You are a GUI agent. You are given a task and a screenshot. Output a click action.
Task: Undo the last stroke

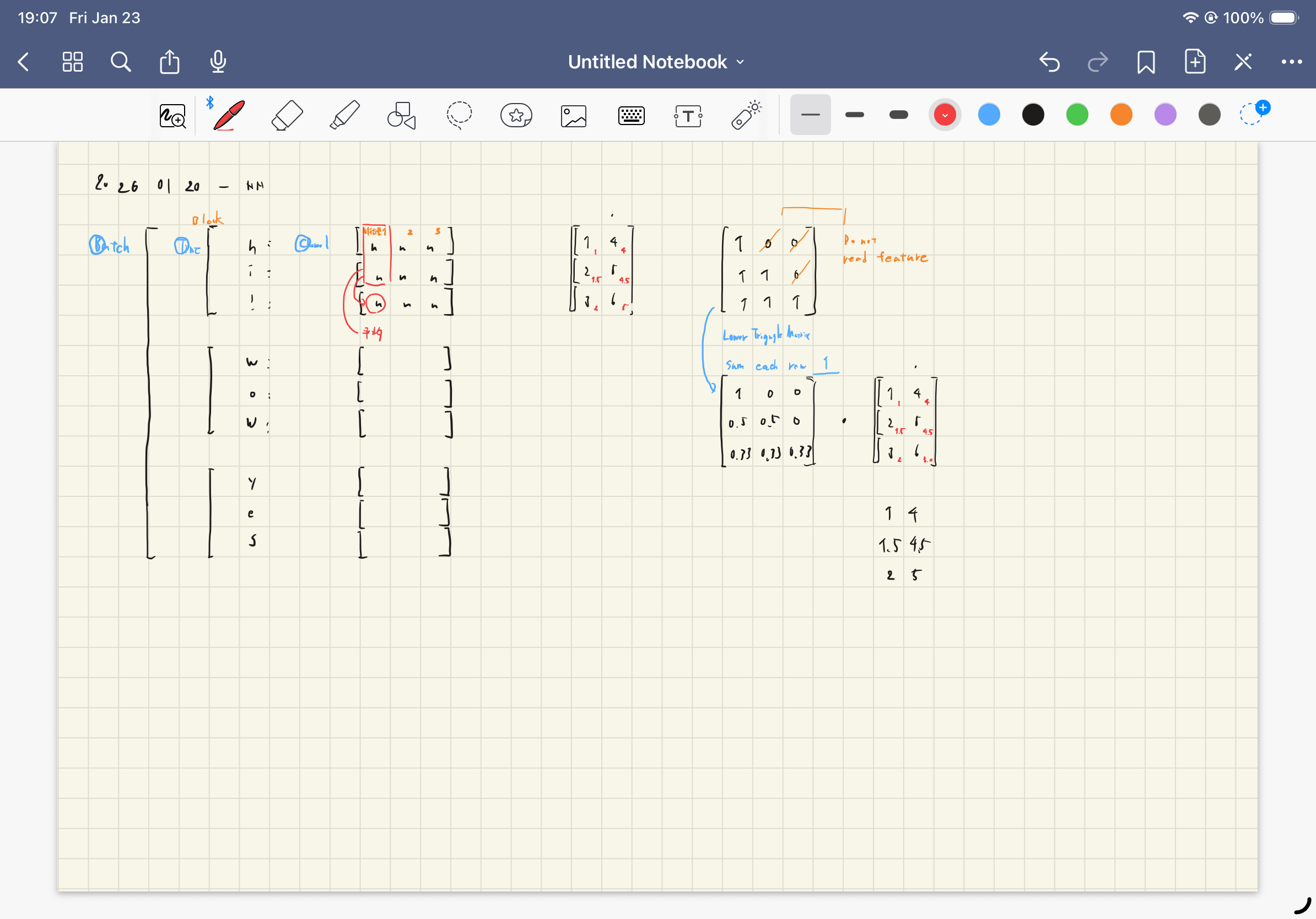point(1049,62)
